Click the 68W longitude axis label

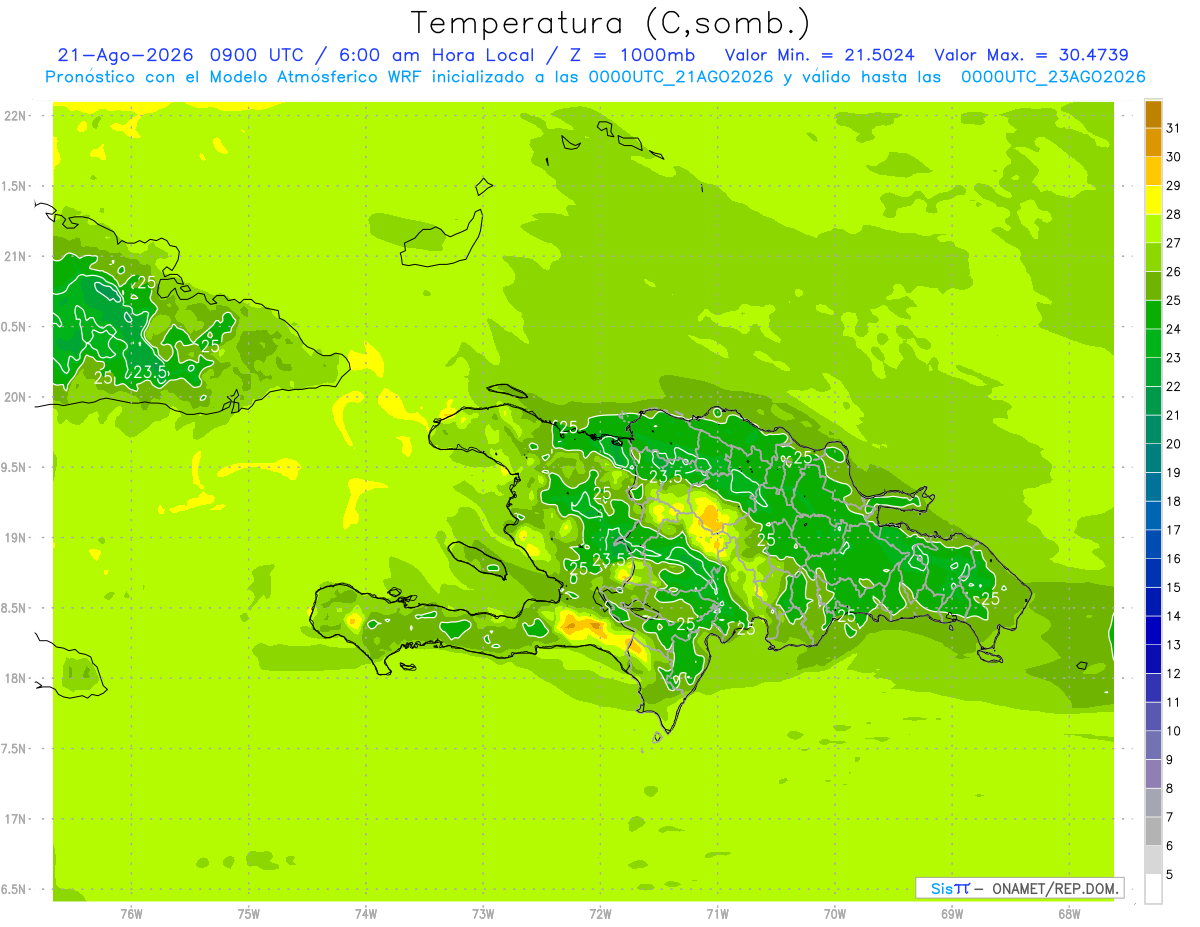(1069, 914)
